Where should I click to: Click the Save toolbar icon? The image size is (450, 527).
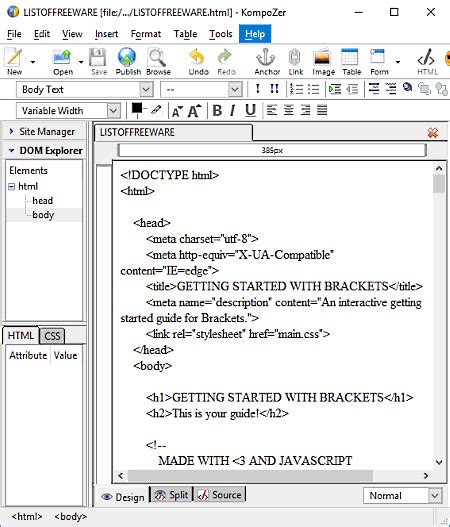(x=98, y=61)
